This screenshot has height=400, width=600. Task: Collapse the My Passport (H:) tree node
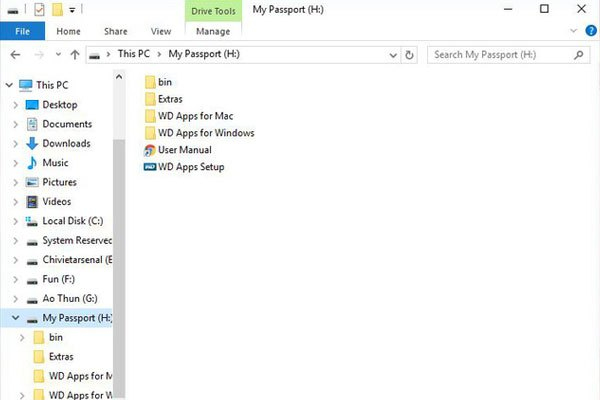pyautogui.click(x=15, y=318)
